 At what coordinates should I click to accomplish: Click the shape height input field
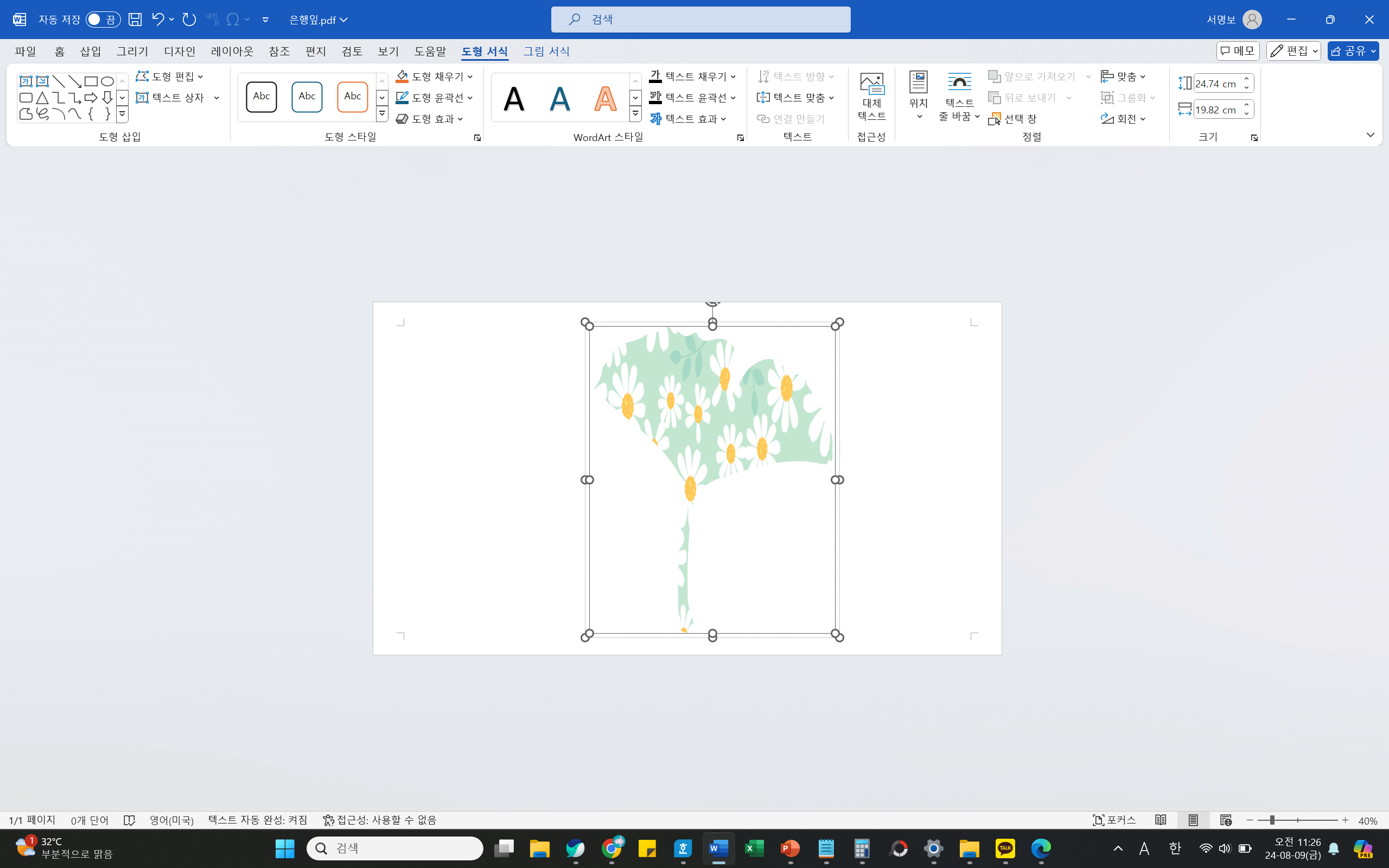tap(1216, 84)
